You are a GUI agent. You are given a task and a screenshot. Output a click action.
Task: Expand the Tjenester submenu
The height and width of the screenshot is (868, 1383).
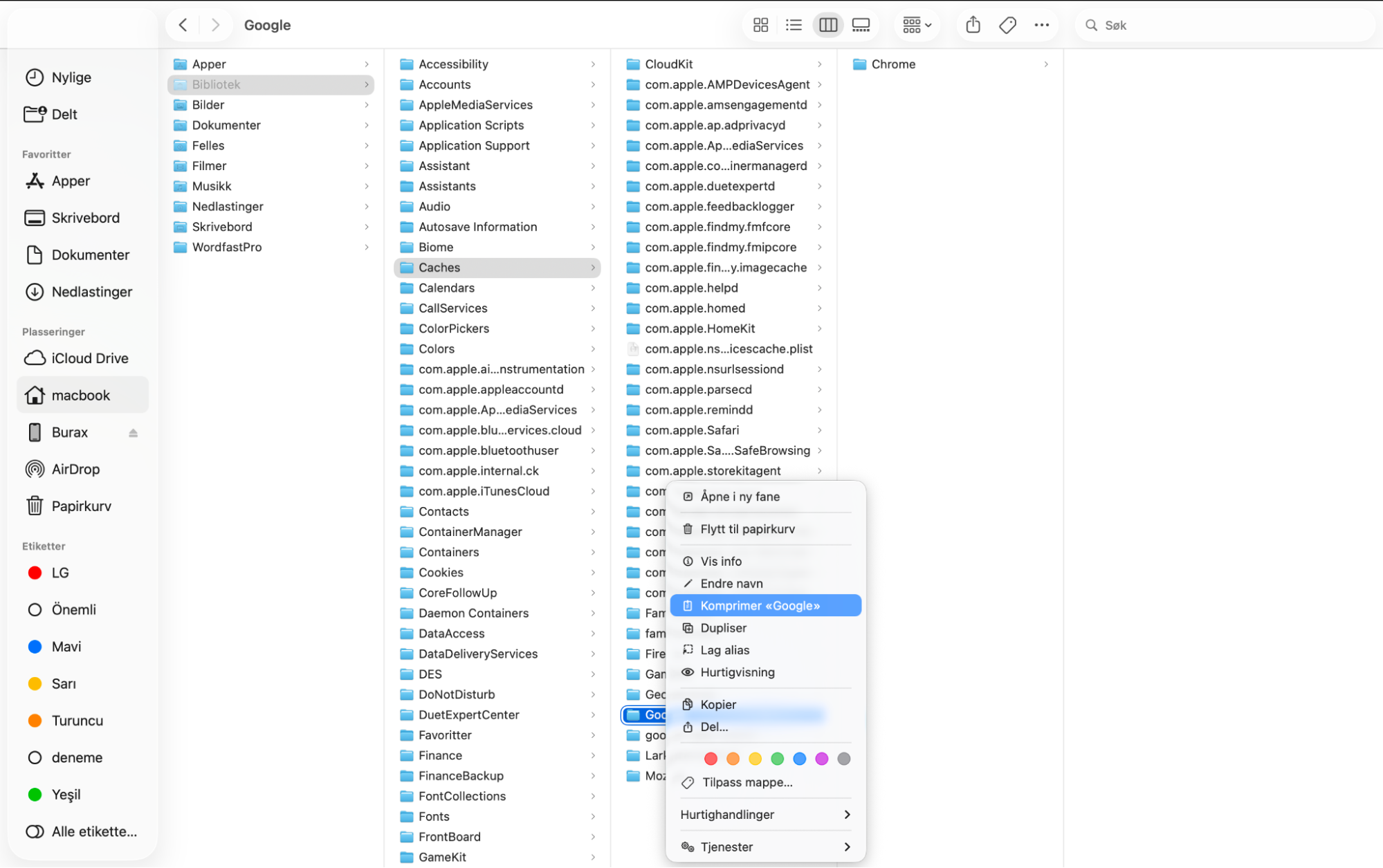(765, 847)
